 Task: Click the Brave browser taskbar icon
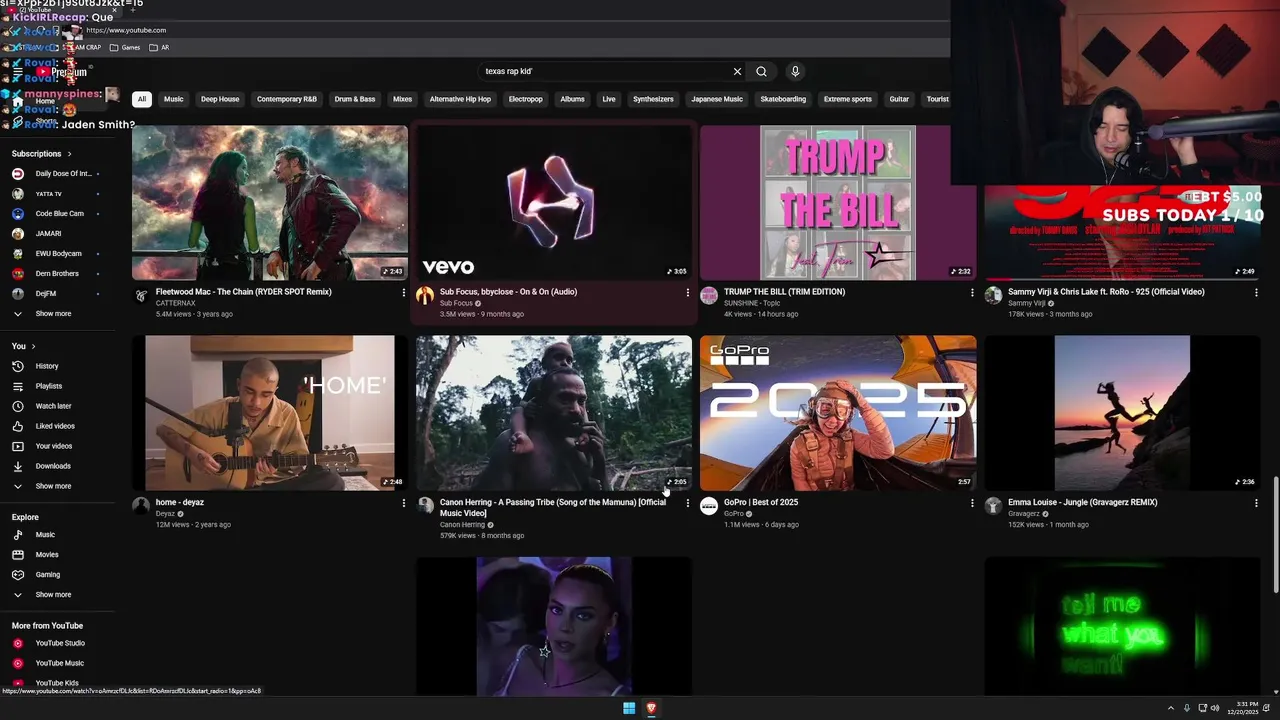coord(651,708)
